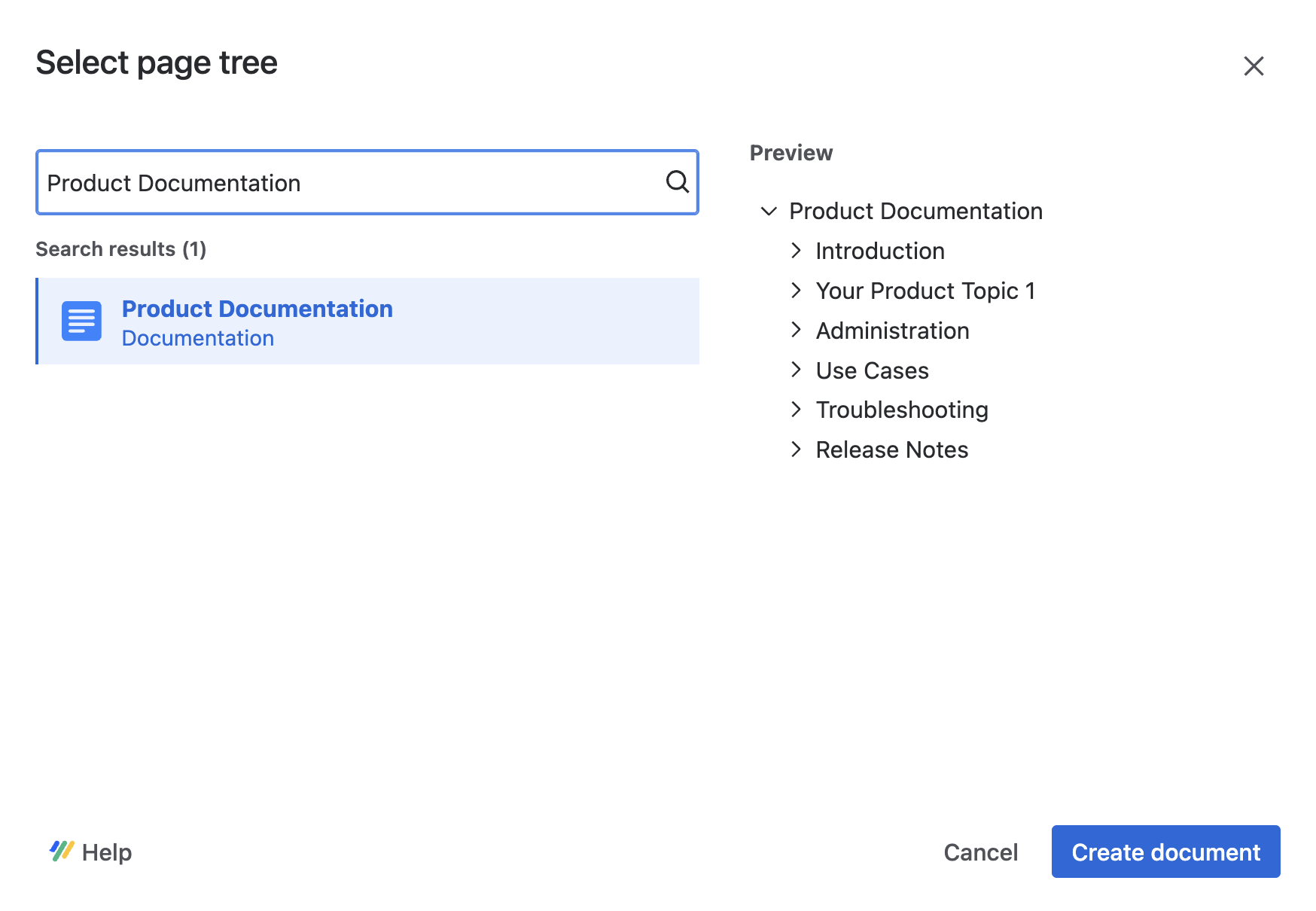Click inside the search text field

pyautogui.click(x=339, y=182)
